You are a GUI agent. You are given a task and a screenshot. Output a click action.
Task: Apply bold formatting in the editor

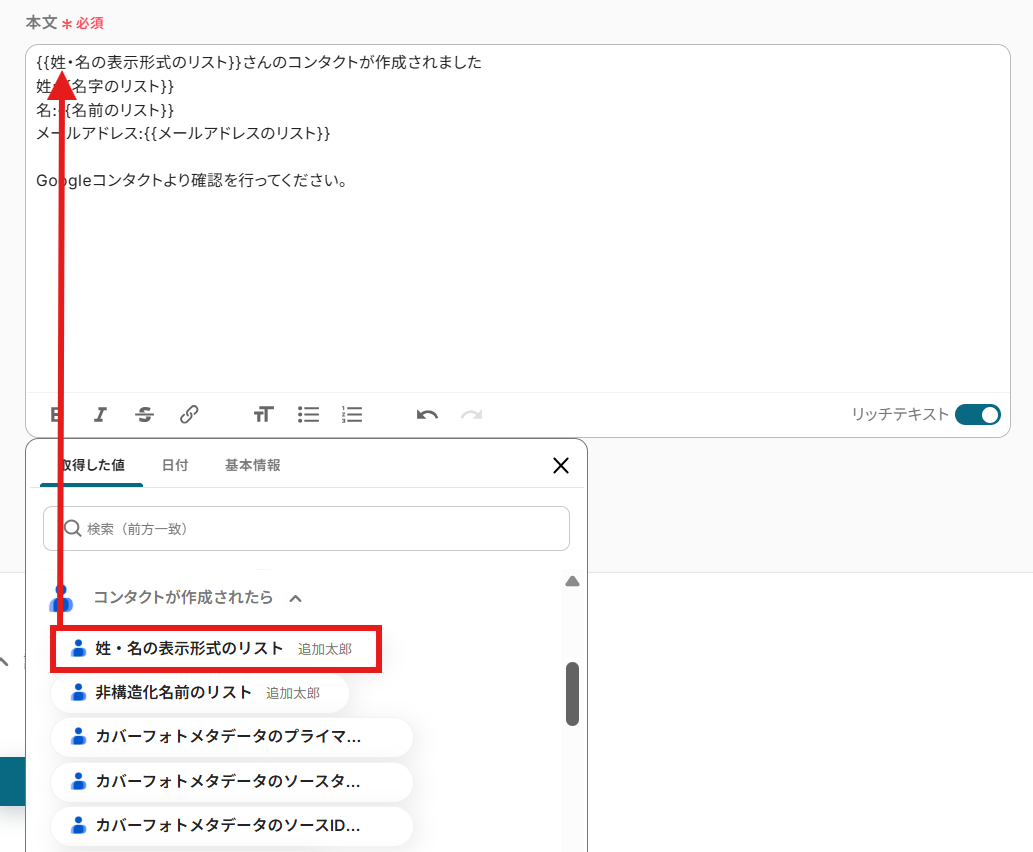pyautogui.click(x=56, y=414)
